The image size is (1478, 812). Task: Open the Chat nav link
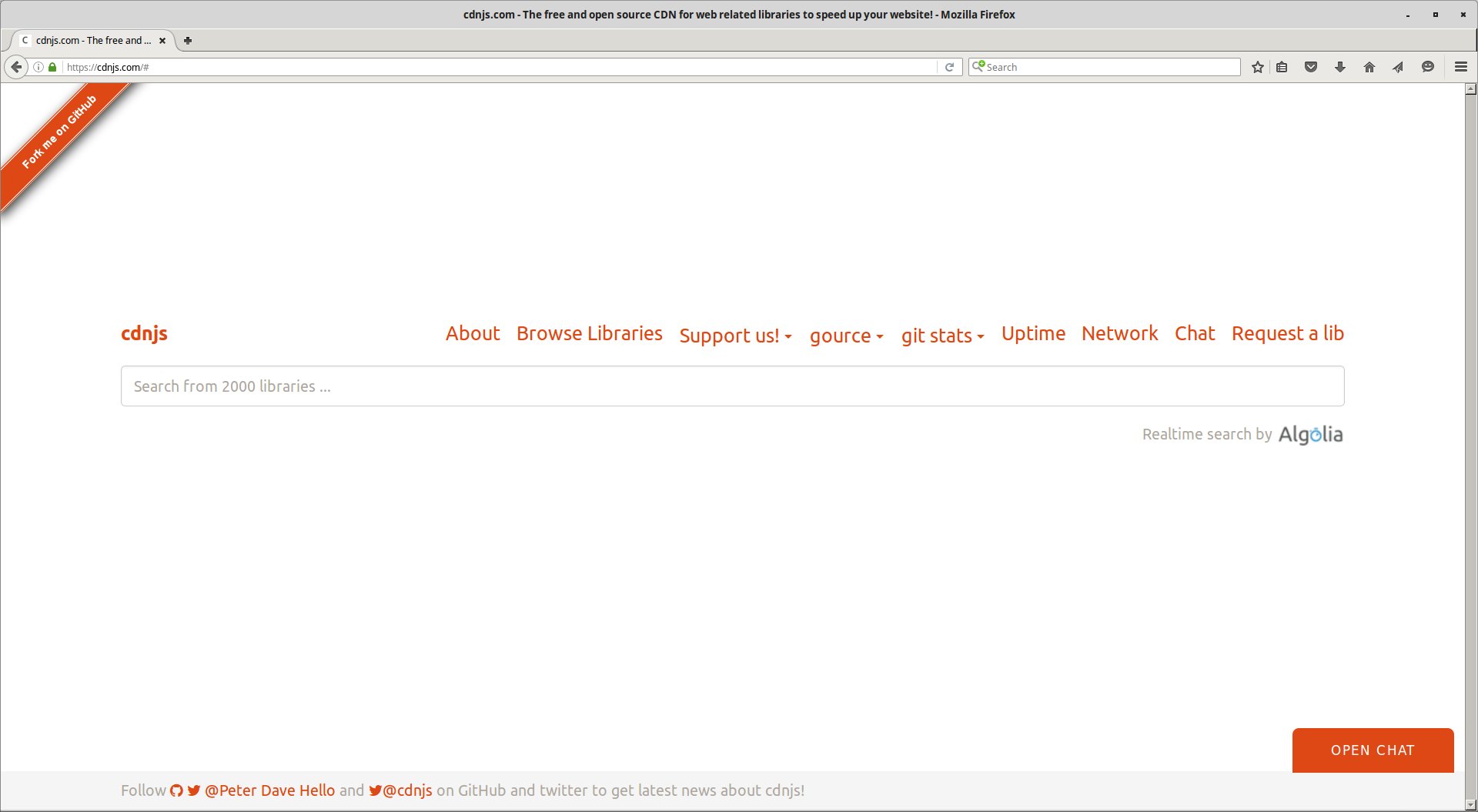[x=1195, y=333]
